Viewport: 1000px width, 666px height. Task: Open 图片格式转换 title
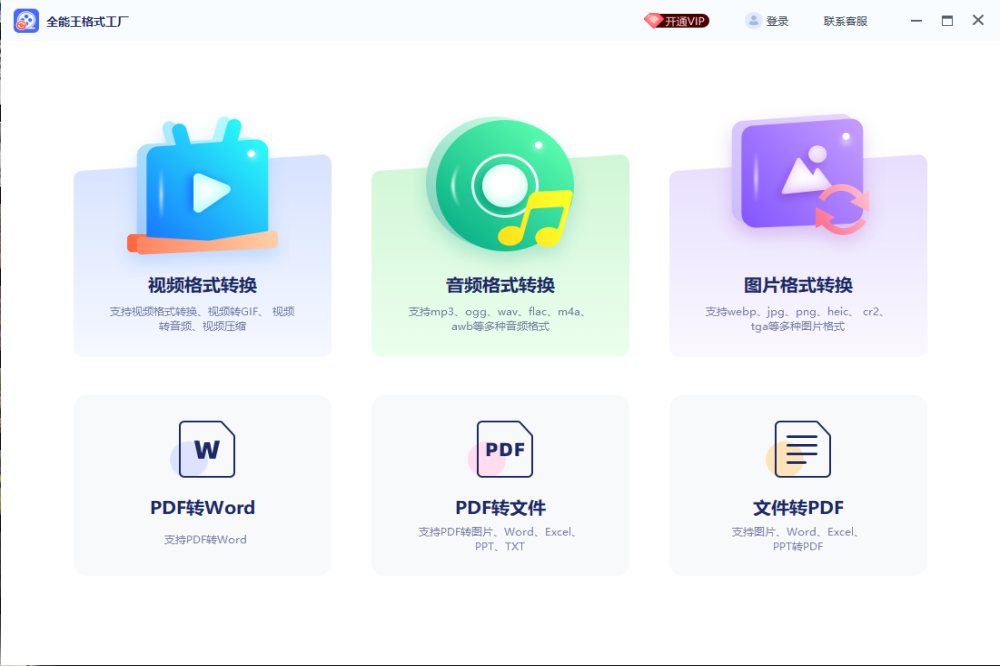798,285
